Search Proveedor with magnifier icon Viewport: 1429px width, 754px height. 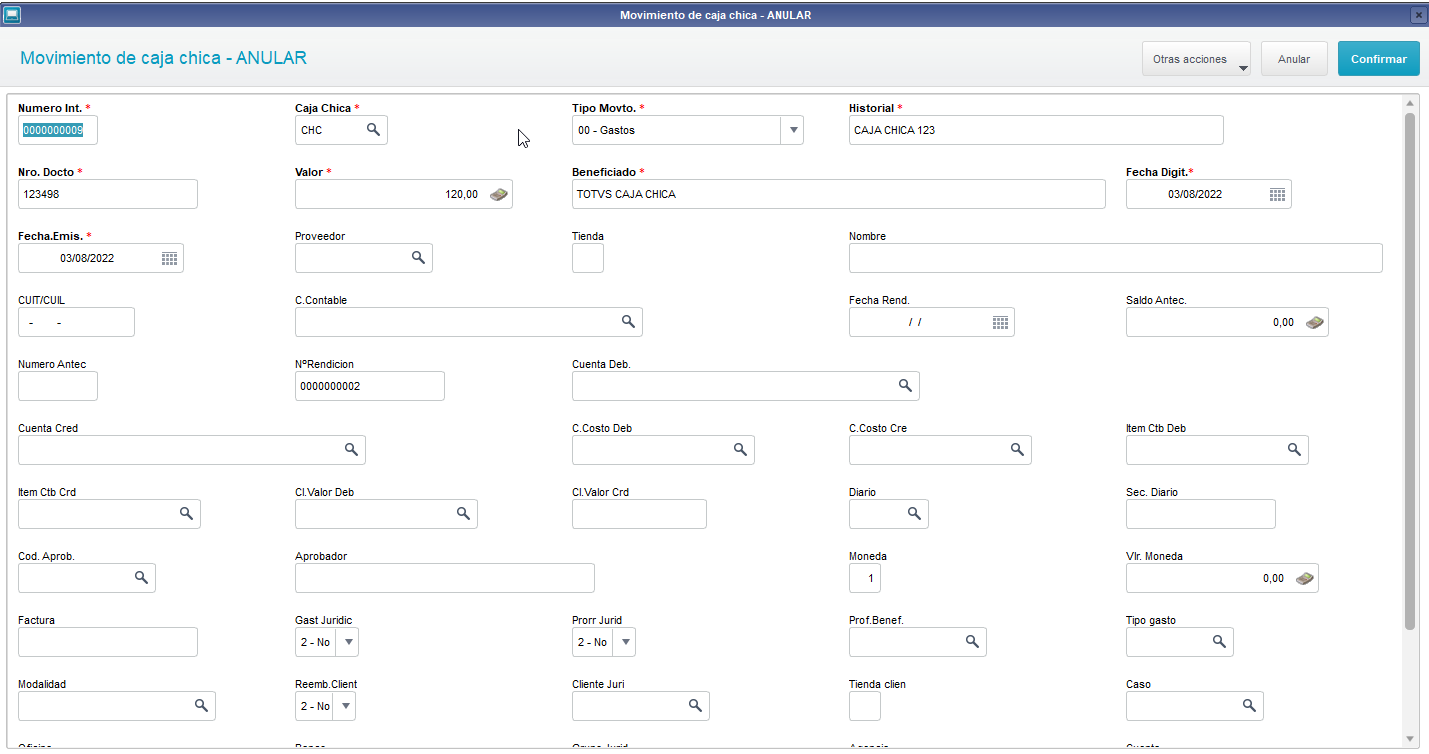(x=419, y=258)
